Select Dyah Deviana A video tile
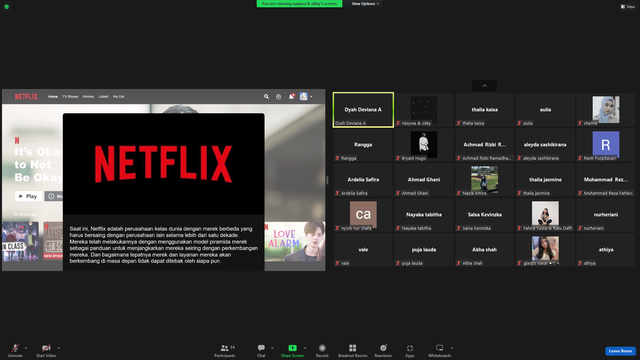 click(x=363, y=110)
